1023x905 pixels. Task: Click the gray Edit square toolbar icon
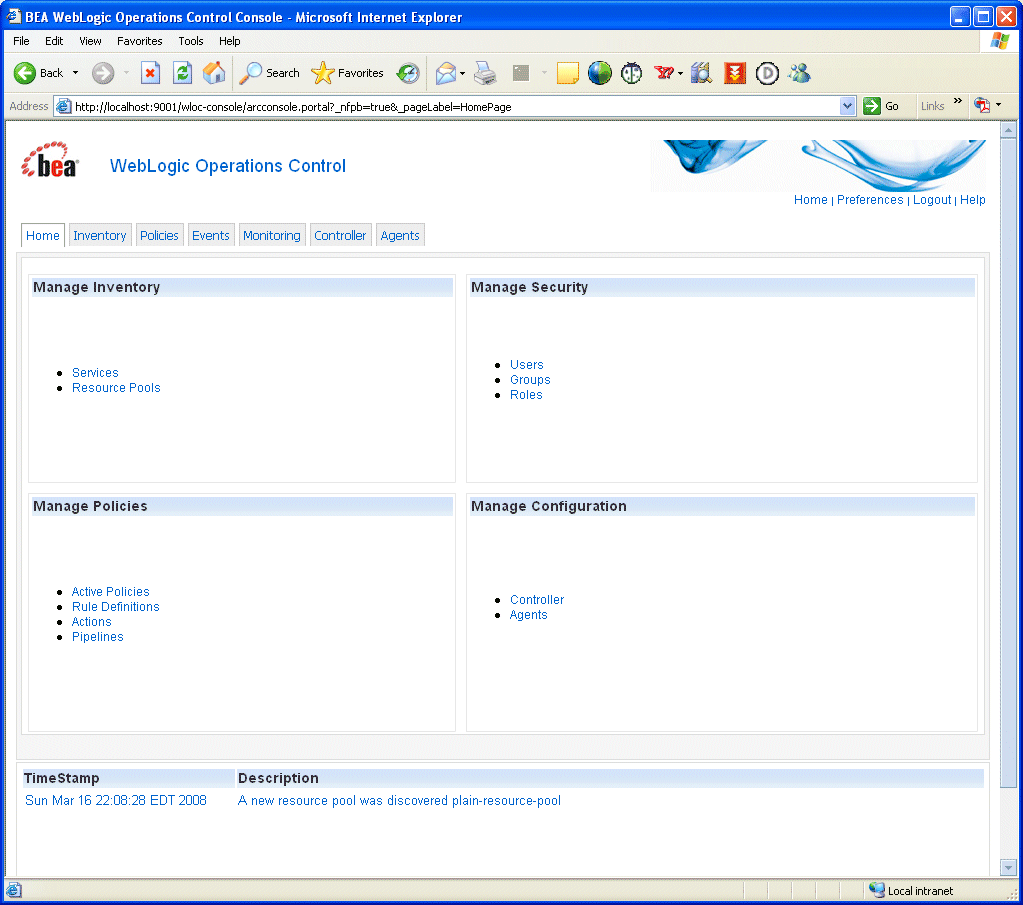(x=521, y=73)
